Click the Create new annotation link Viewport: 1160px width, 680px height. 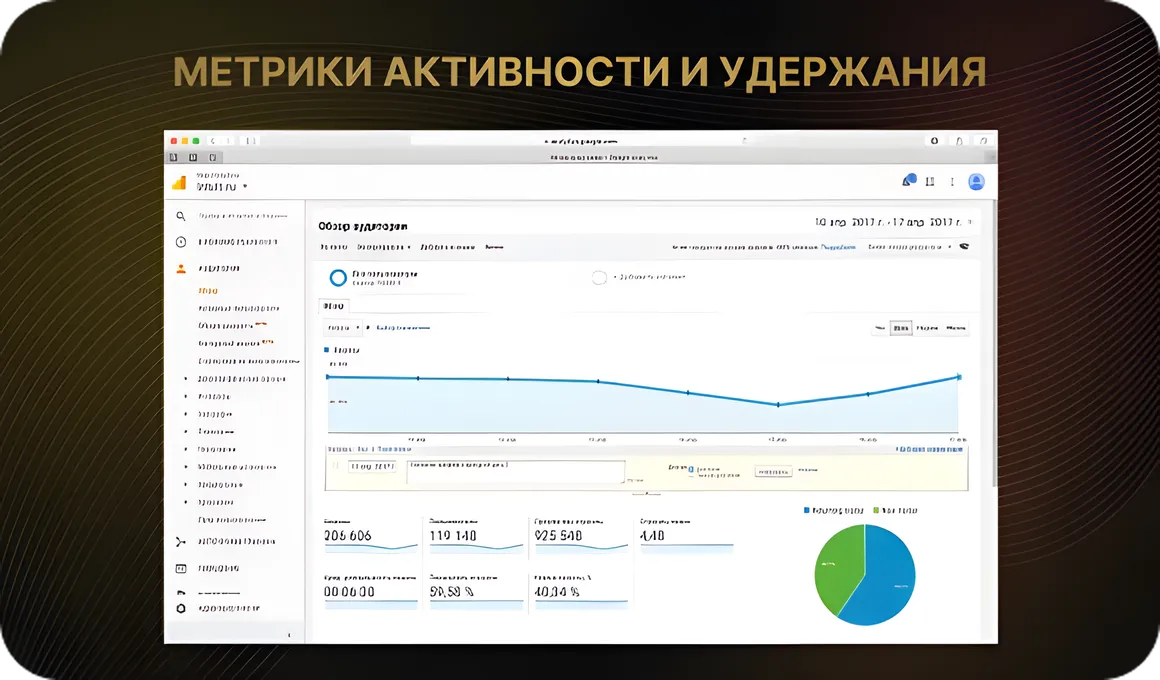click(929, 449)
